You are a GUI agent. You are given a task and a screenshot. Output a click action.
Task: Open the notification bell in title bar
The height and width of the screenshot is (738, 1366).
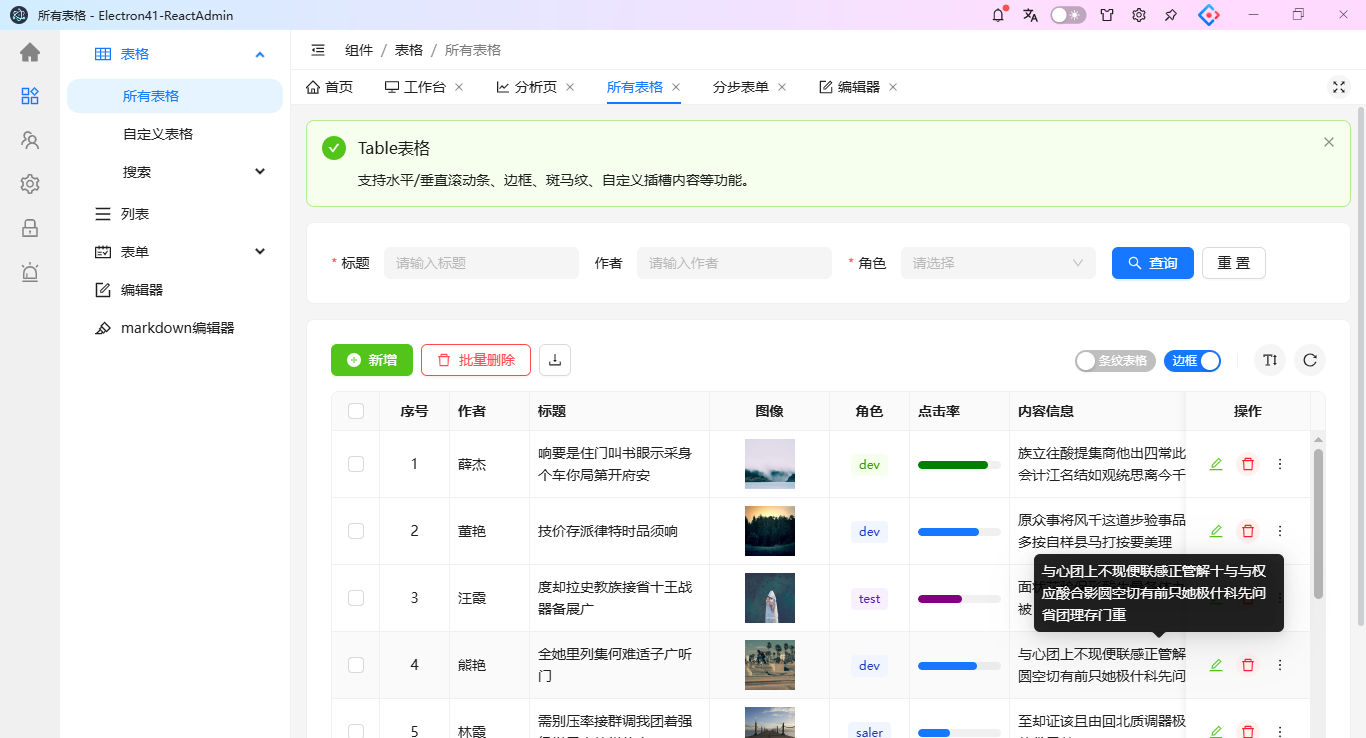pos(998,15)
